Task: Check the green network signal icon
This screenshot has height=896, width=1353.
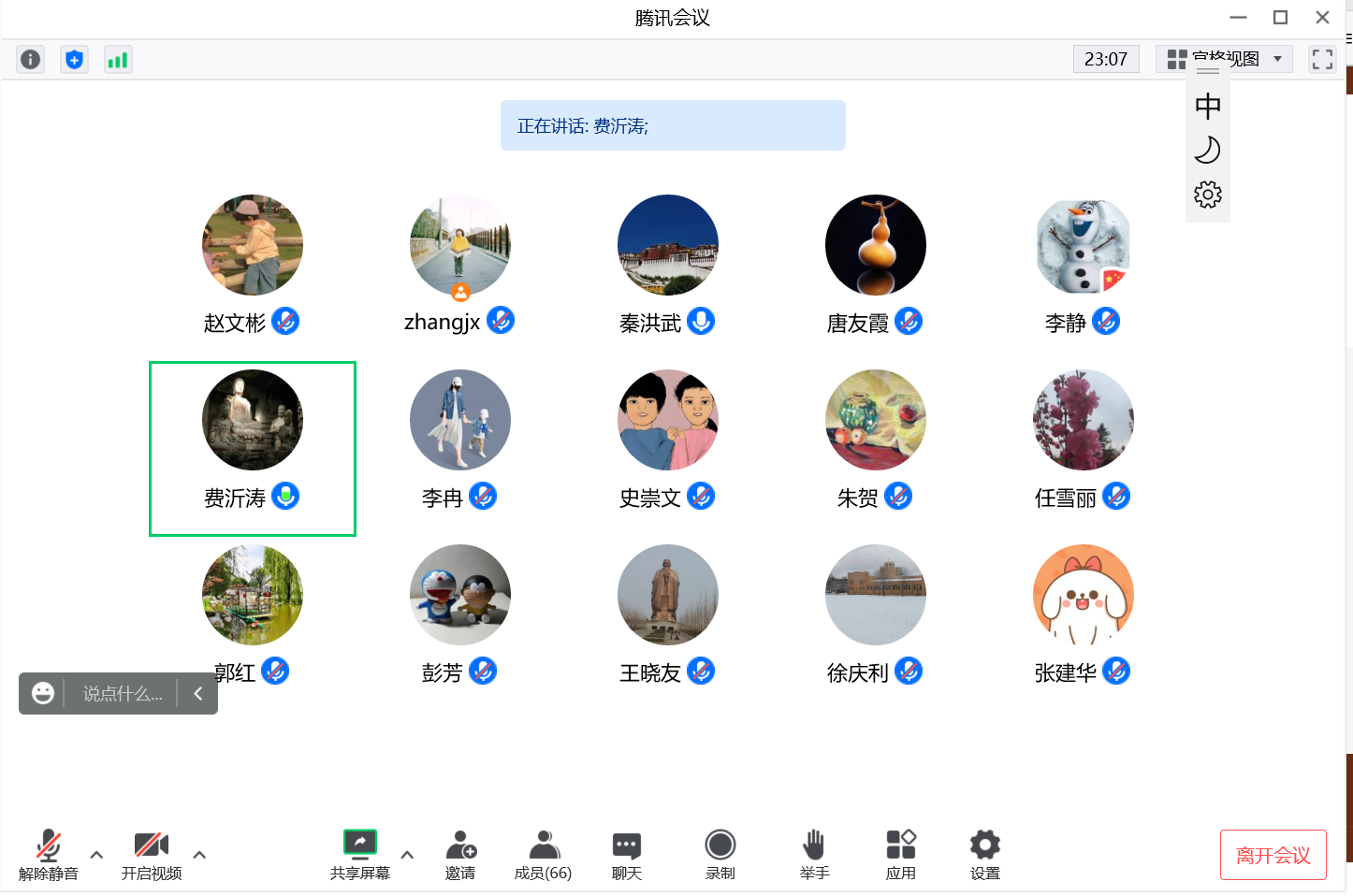Action: (x=118, y=60)
